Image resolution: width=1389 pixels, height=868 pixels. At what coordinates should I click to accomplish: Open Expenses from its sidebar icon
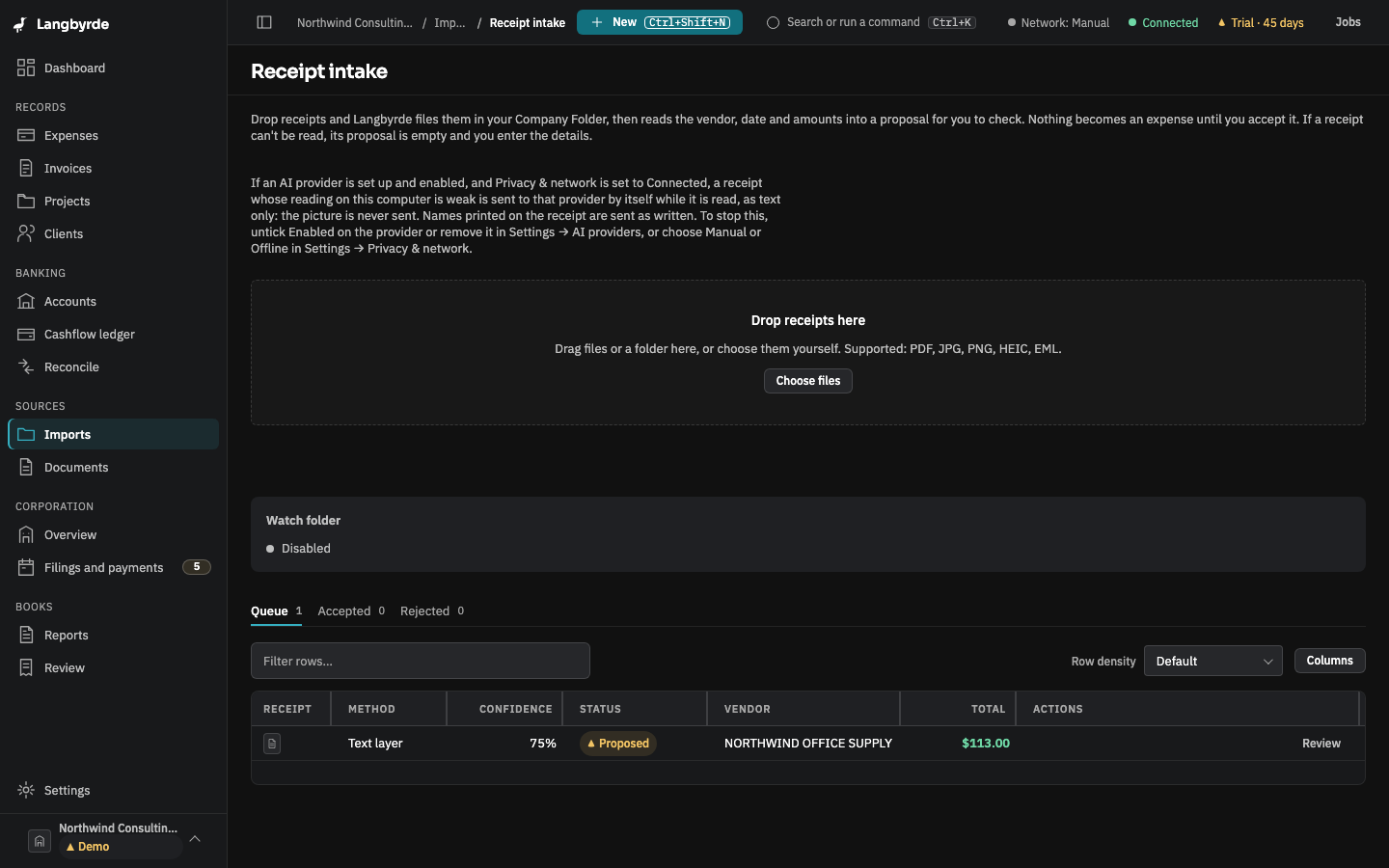click(26, 135)
